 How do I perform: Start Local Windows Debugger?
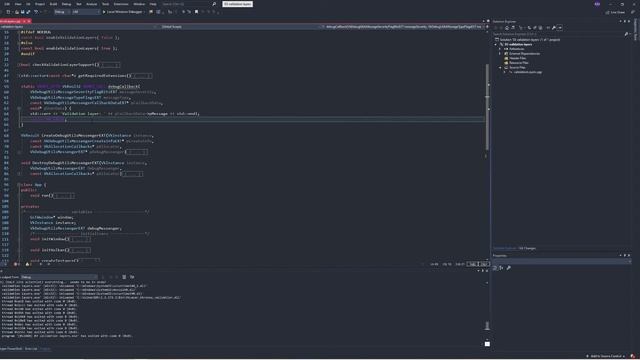[122, 12]
